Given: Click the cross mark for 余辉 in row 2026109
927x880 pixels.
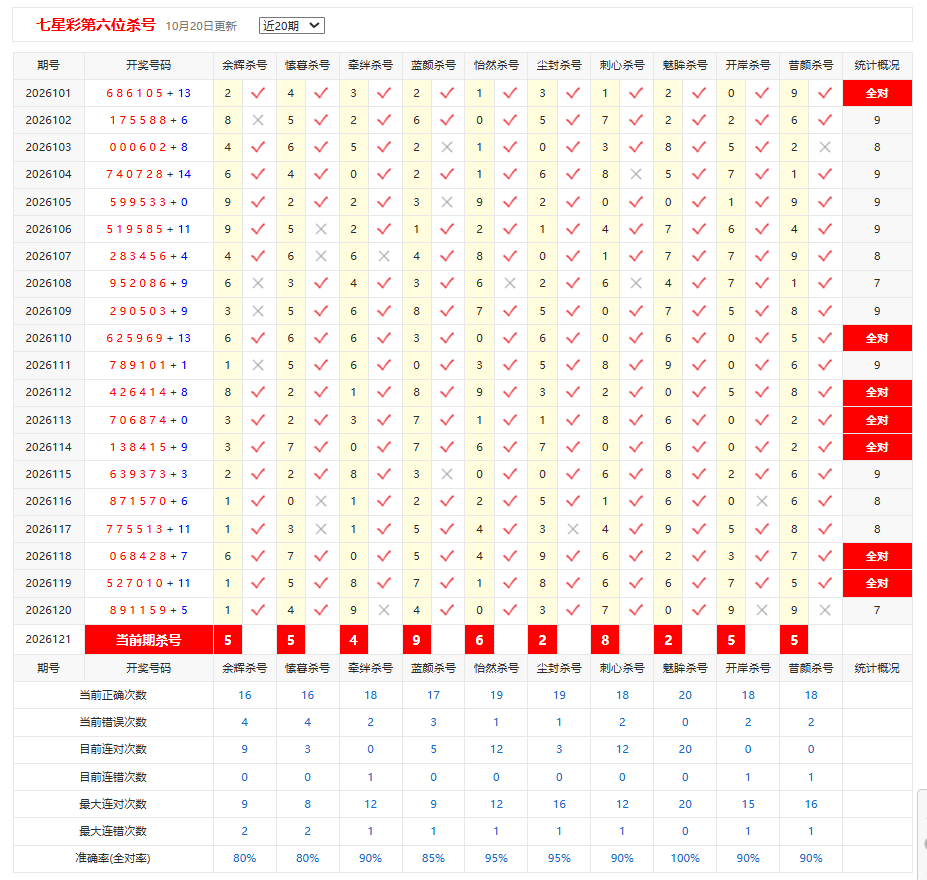Looking at the screenshot, I should point(258,311).
